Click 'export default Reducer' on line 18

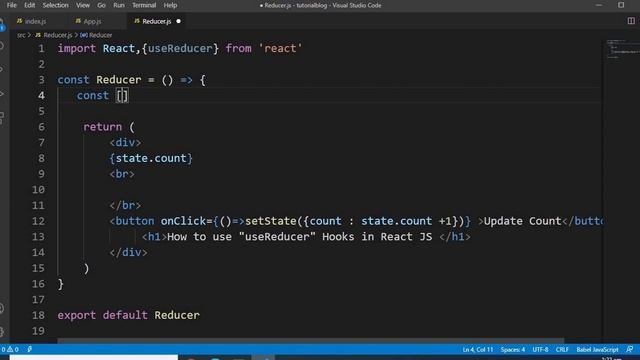tap(129, 315)
